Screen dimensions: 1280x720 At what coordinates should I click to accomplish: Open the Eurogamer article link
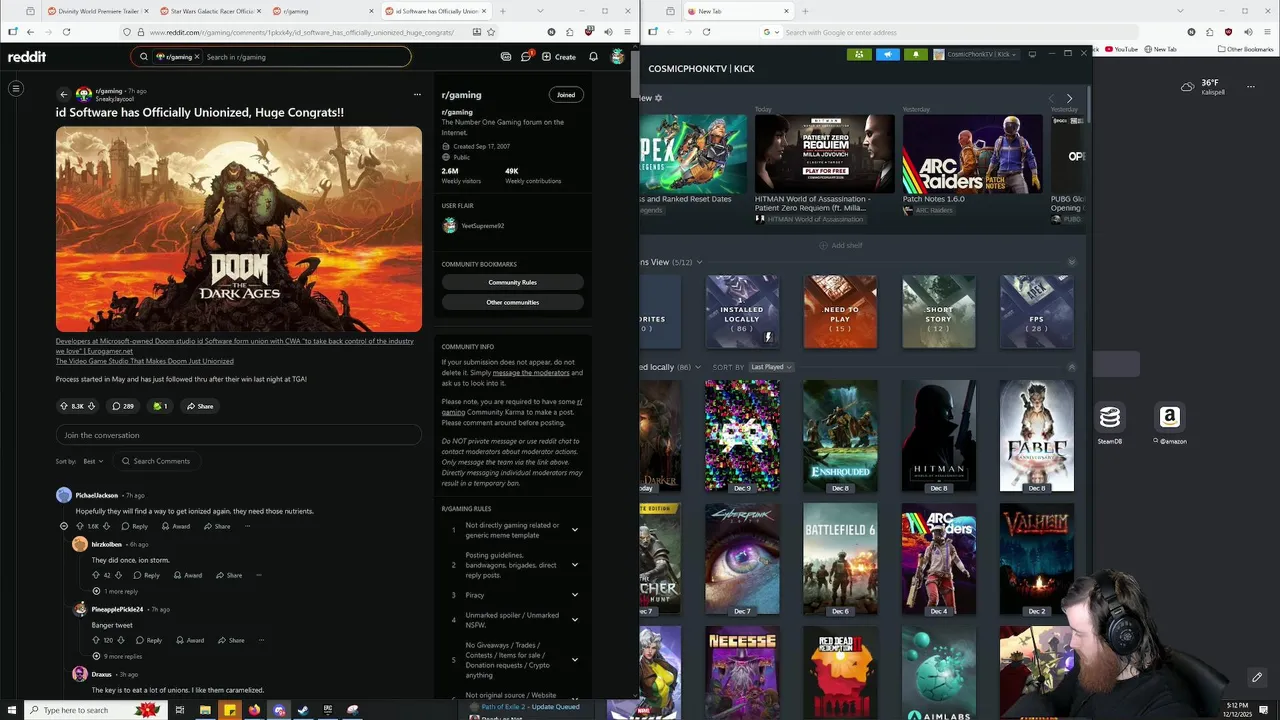tap(235, 346)
